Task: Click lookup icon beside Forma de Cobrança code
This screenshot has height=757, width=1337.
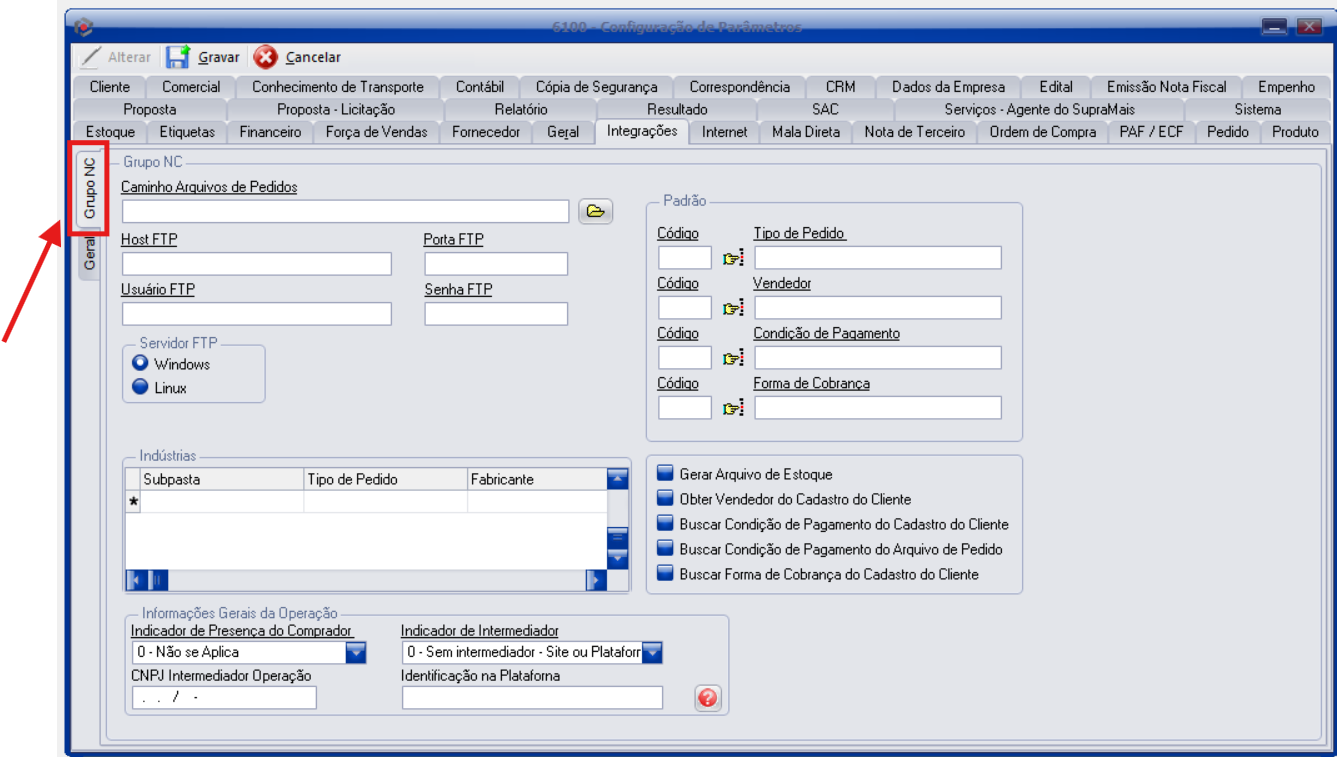Action: click(733, 408)
